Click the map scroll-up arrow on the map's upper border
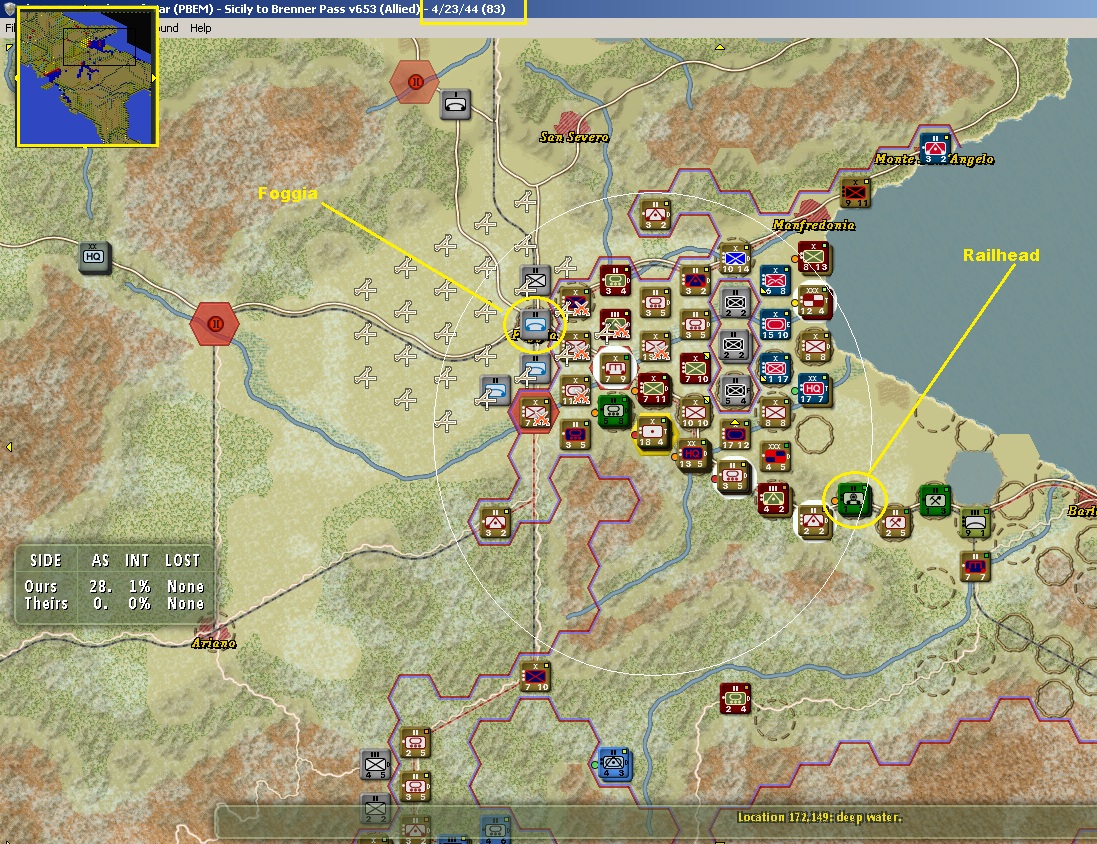The height and width of the screenshot is (844, 1097). 719,47
